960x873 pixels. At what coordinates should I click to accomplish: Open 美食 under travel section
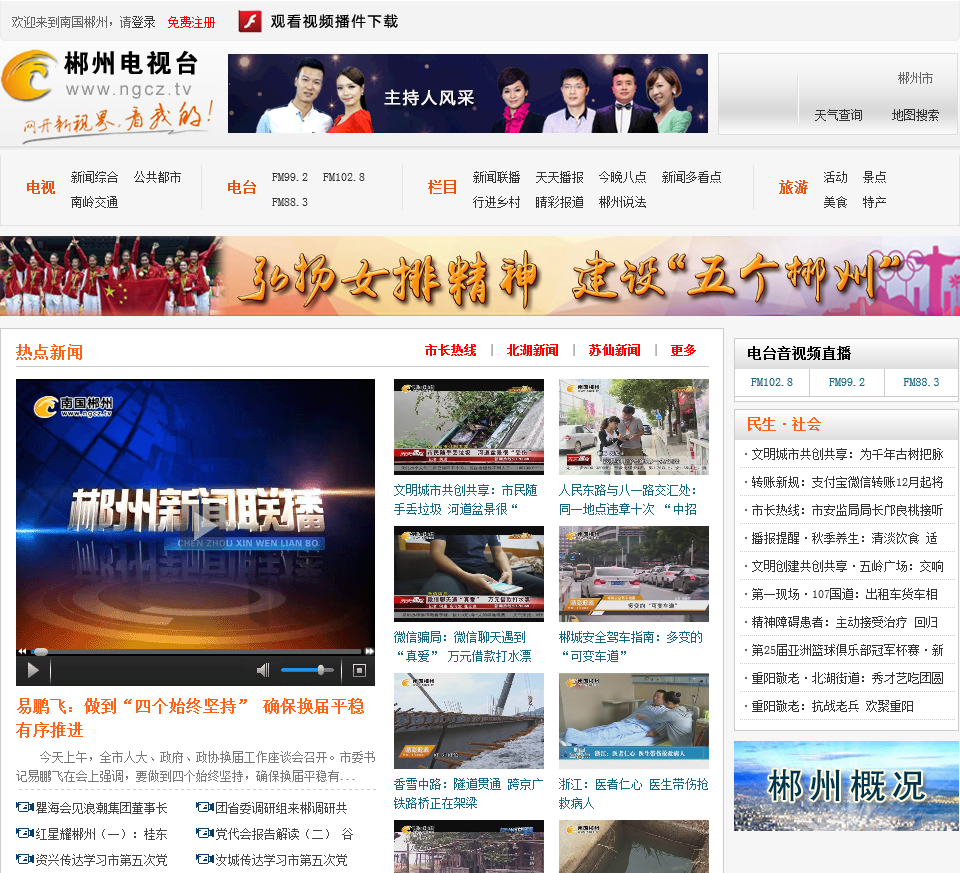coord(835,202)
